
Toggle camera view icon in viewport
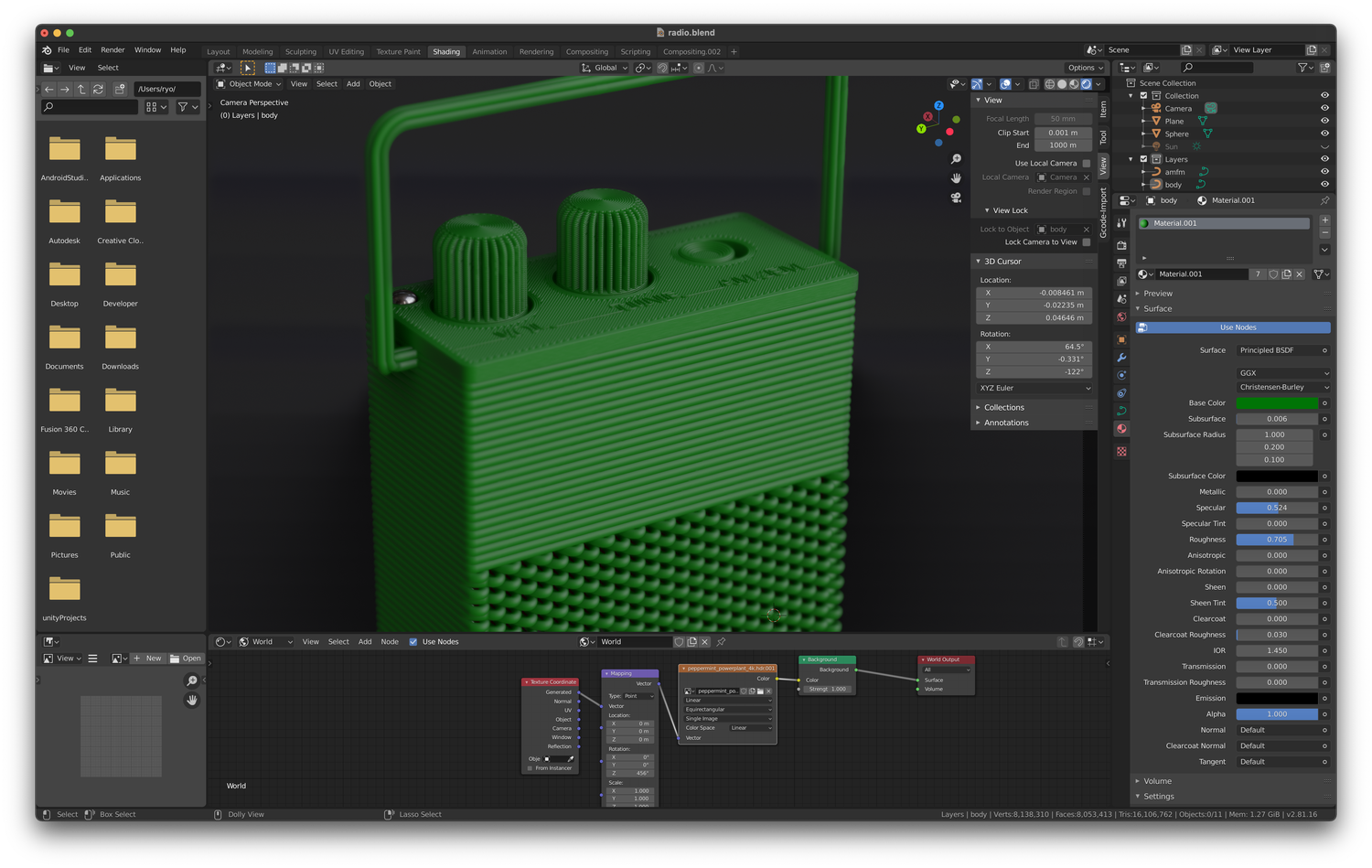click(x=956, y=197)
